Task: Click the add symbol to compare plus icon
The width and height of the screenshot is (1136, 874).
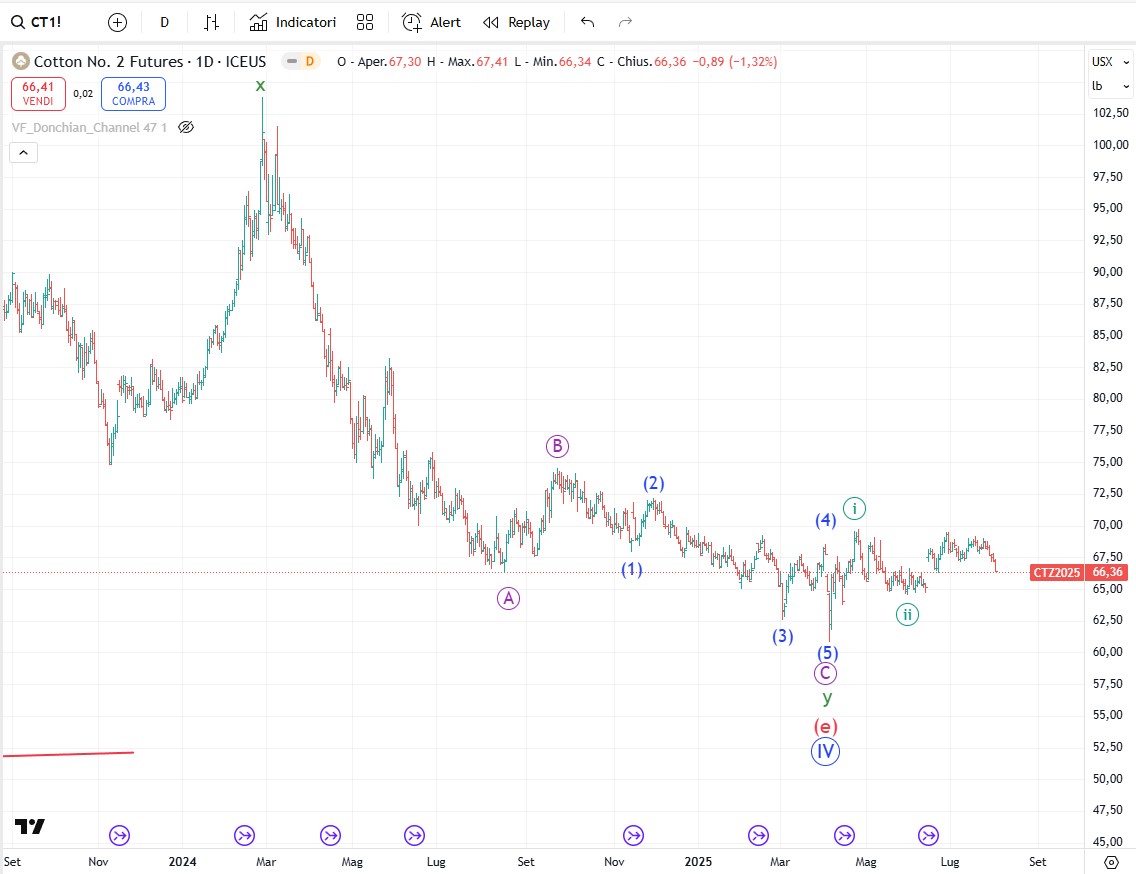Action: 118,22
